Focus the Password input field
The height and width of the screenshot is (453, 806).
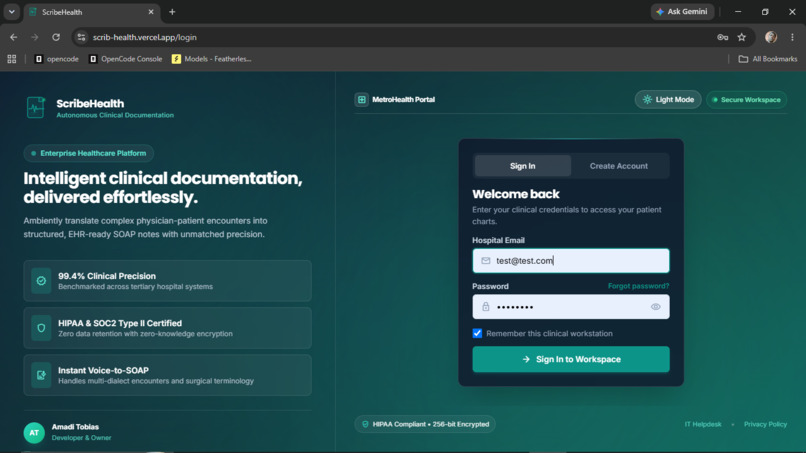pos(571,307)
